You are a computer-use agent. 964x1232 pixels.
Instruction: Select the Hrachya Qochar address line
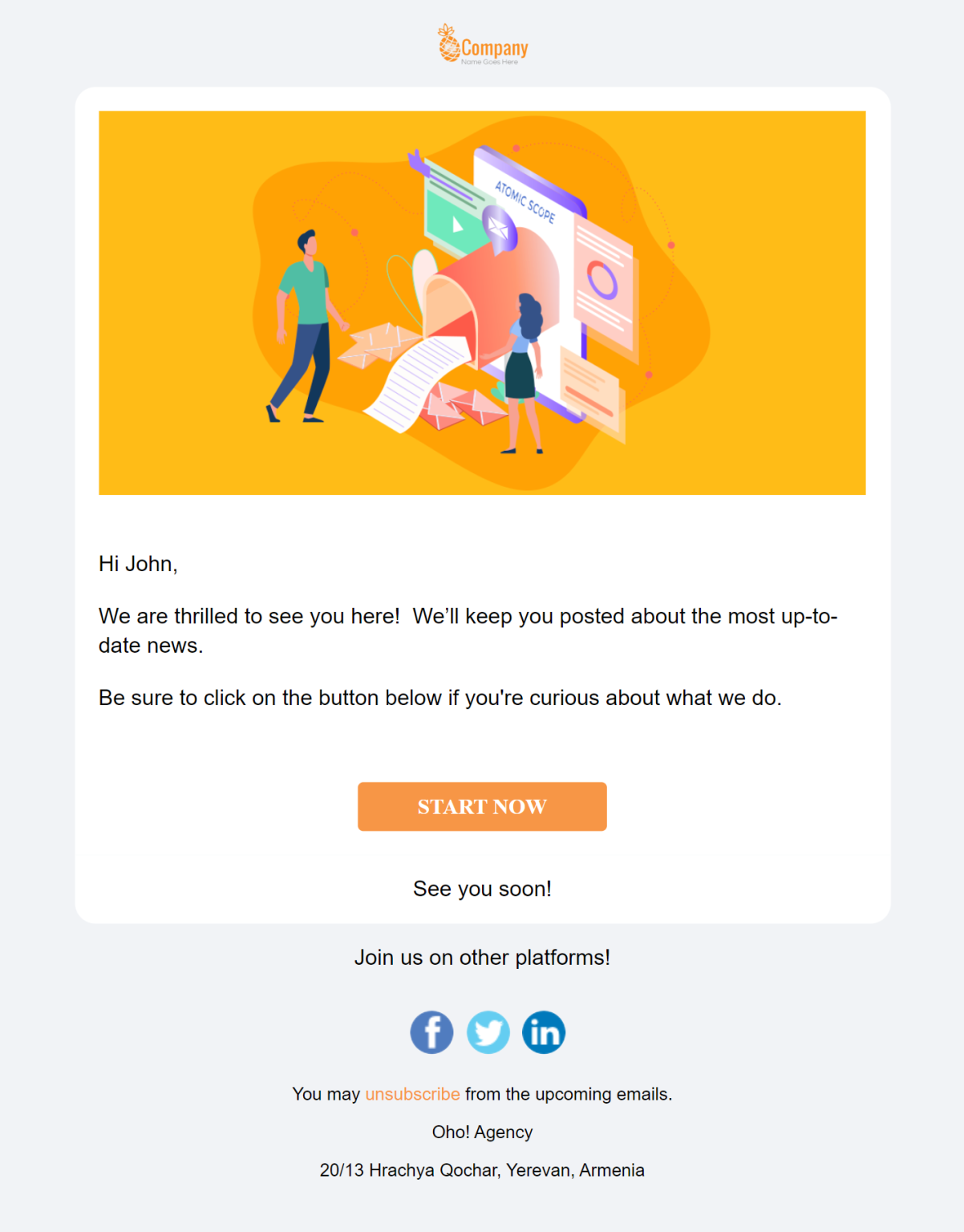(x=482, y=1170)
